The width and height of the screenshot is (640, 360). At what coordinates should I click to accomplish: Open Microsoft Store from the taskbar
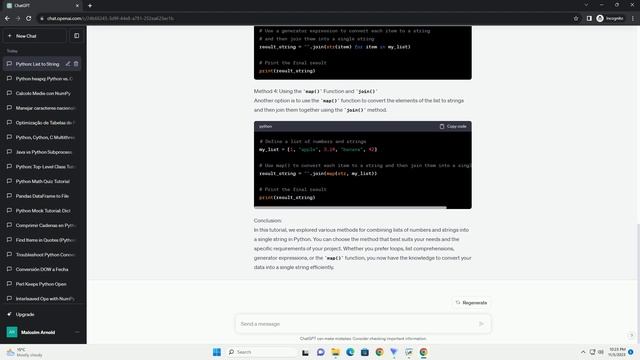pos(364,352)
